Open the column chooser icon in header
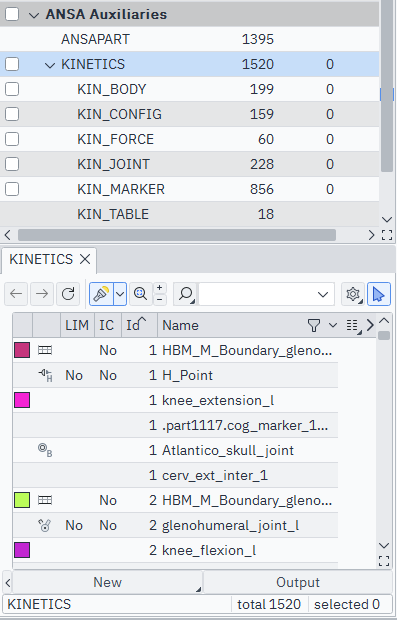The width and height of the screenshot is (397, 620). [352, 325]
